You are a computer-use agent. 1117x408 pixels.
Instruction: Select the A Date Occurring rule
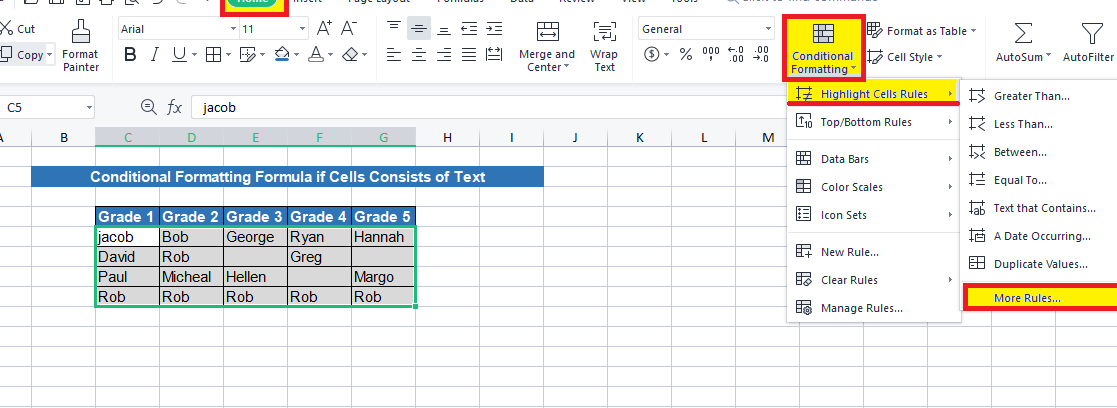click(x=1039, y=236)
